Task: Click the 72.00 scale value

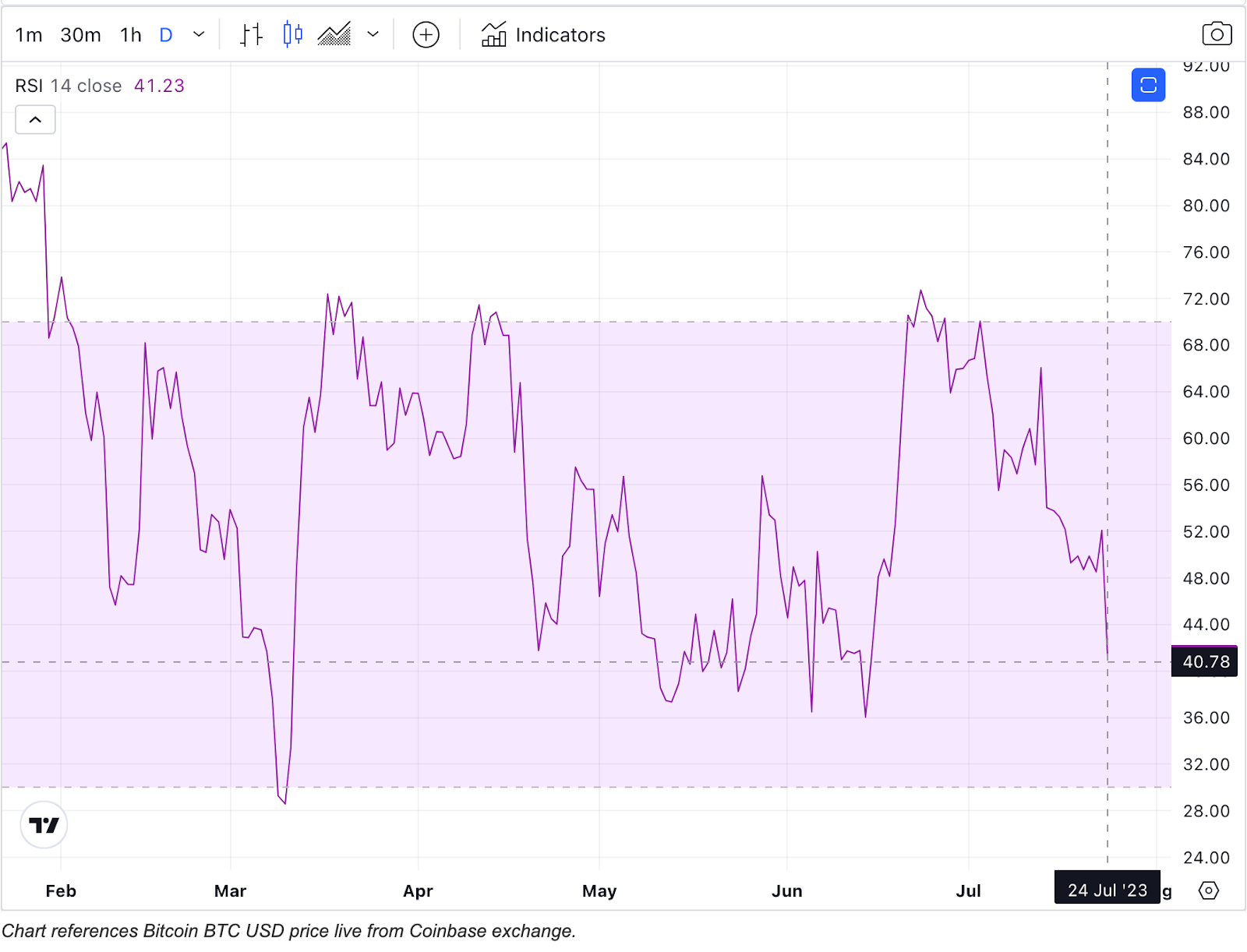Action: click(x=1206, y=299)
